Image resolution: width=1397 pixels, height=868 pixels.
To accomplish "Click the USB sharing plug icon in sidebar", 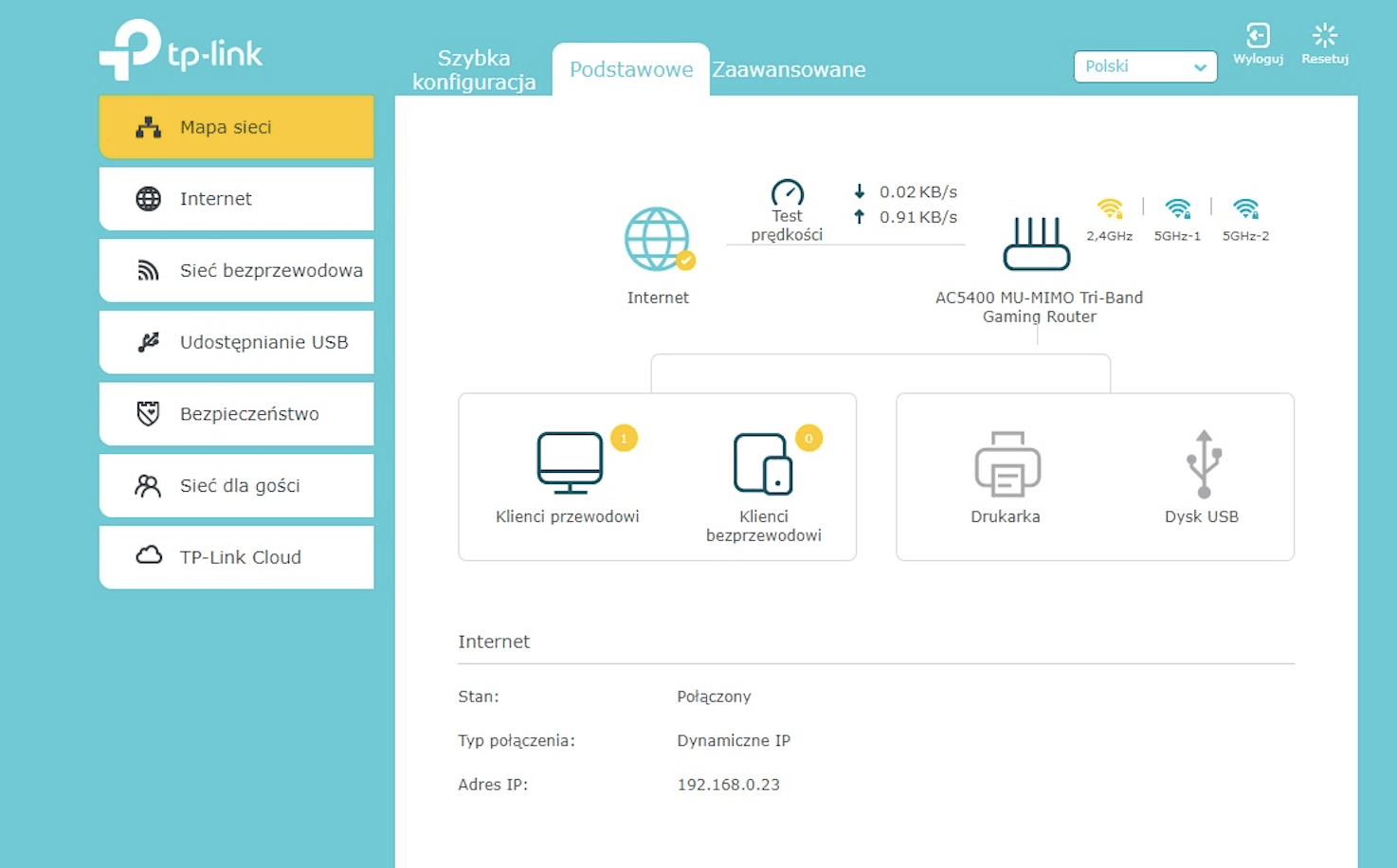I will click(x=149, y=342).
